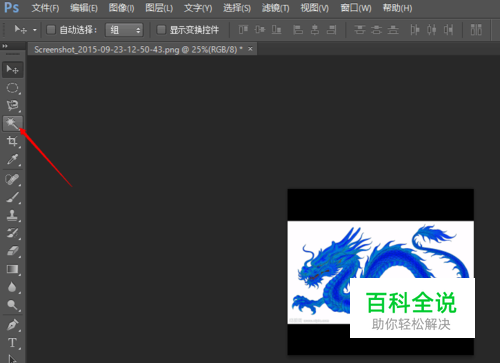This screenshot has height=363, width=500.
Task: Open the 滤镜(T) menu
Action: [x=275, y=8]
